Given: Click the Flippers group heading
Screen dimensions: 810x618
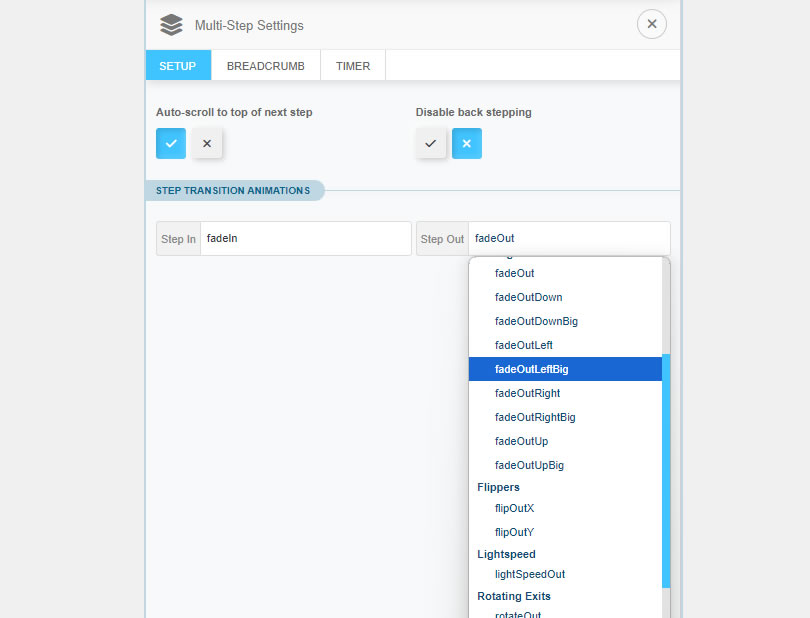Looking at the screenshot, I should tap(499, 487).
